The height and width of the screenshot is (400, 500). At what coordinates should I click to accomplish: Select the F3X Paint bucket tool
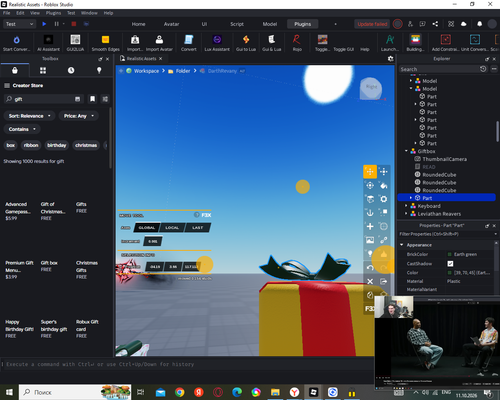(384, 185)
